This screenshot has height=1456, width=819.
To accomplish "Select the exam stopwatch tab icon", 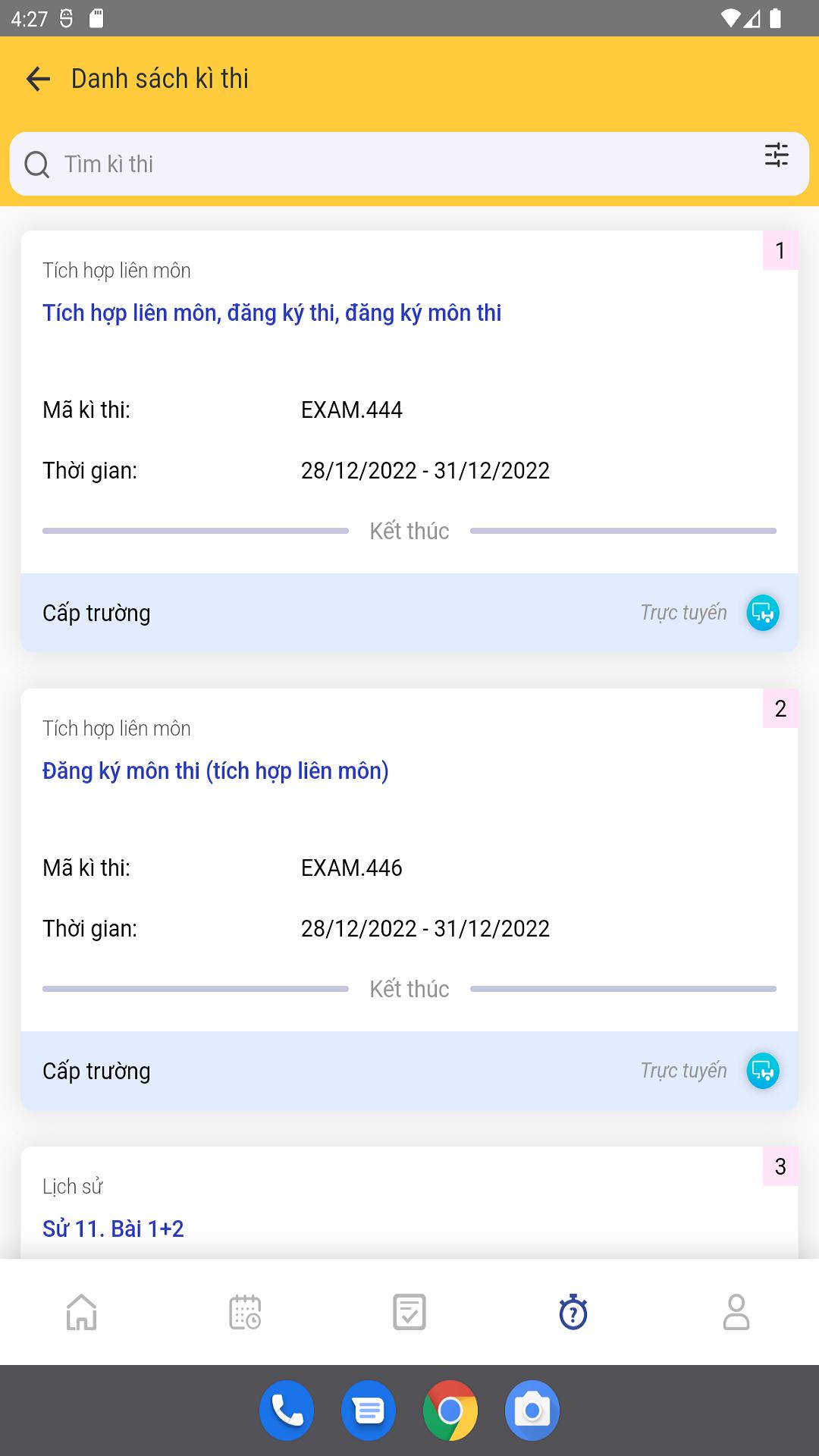I will (573, 1312).
